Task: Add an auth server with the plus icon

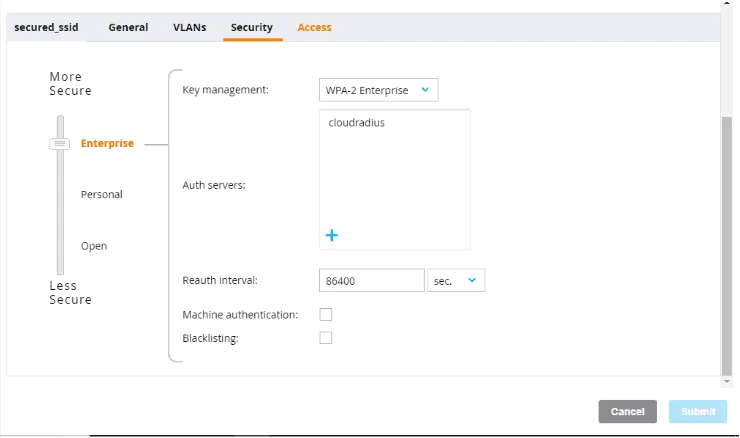Action: pos(332,235)
